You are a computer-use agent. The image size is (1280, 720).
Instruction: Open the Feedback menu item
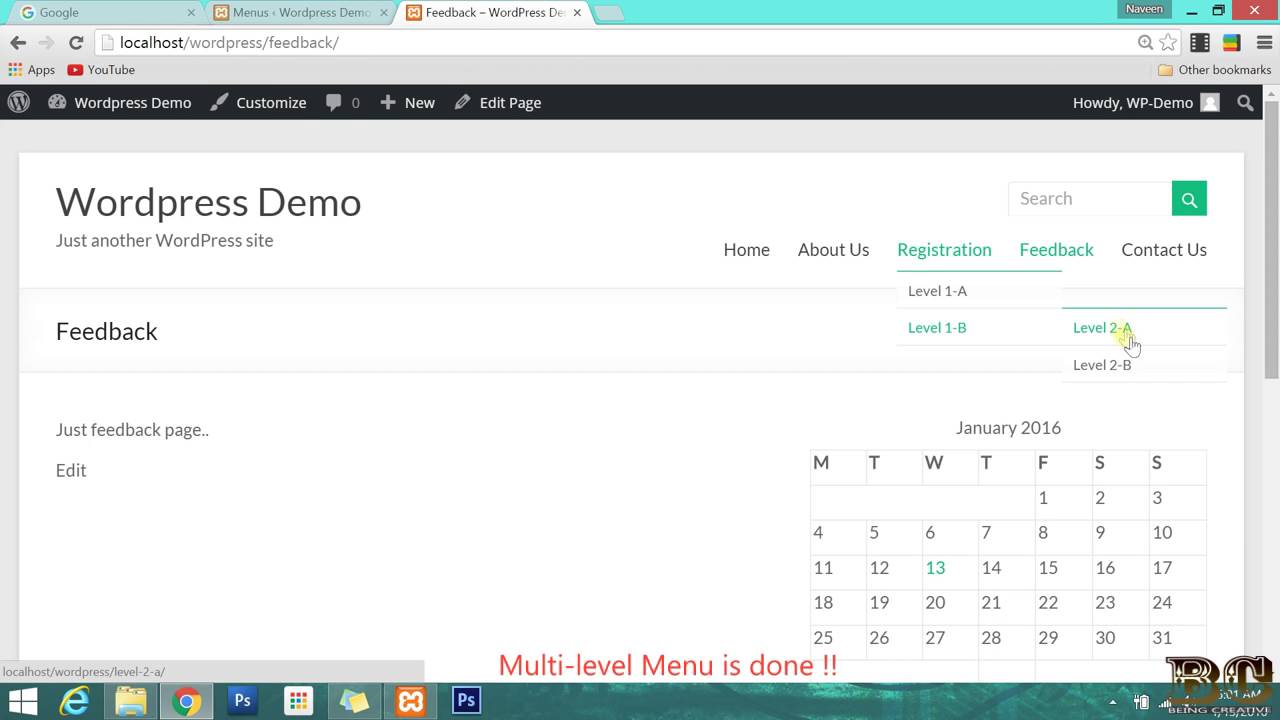tap(1056, 250)
